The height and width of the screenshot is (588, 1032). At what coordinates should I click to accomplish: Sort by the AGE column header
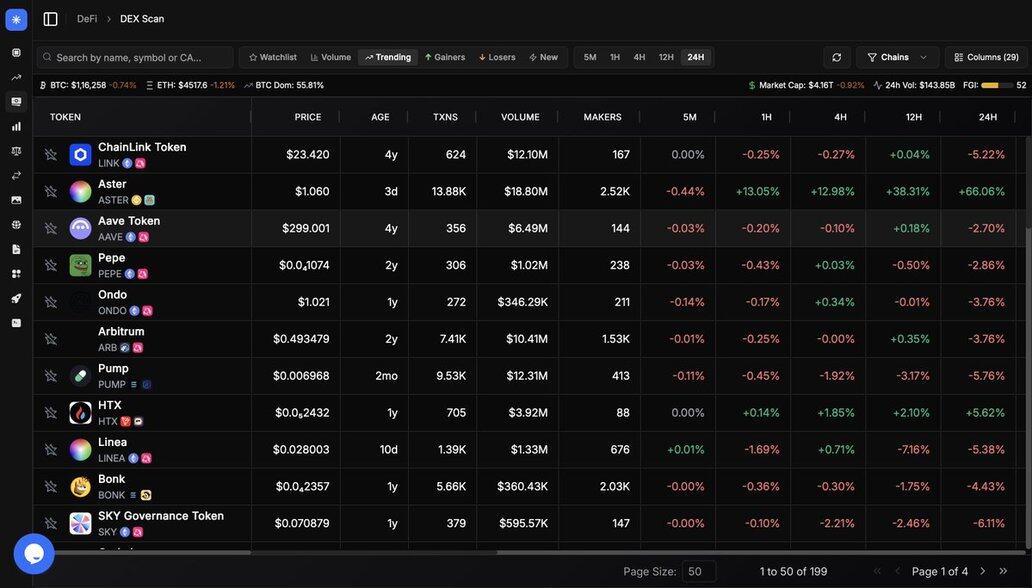380,117
